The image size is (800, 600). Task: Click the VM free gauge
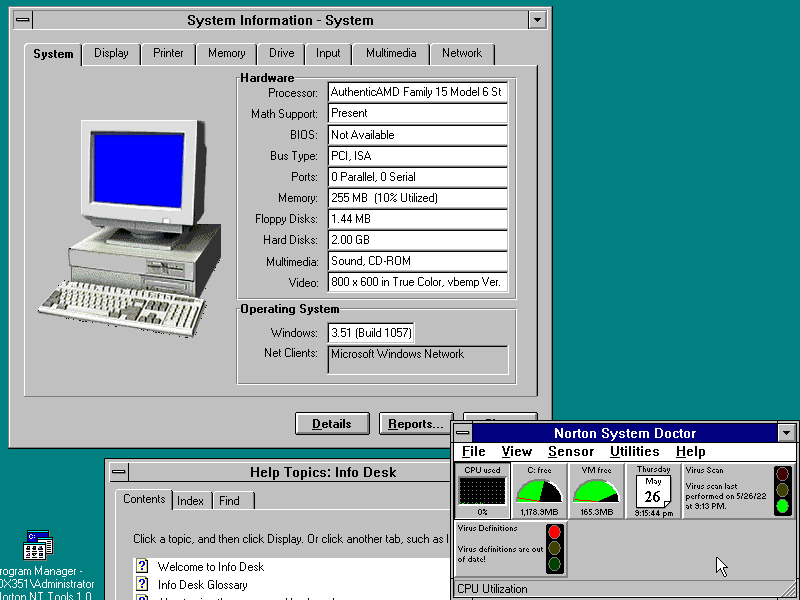[596, 491]
